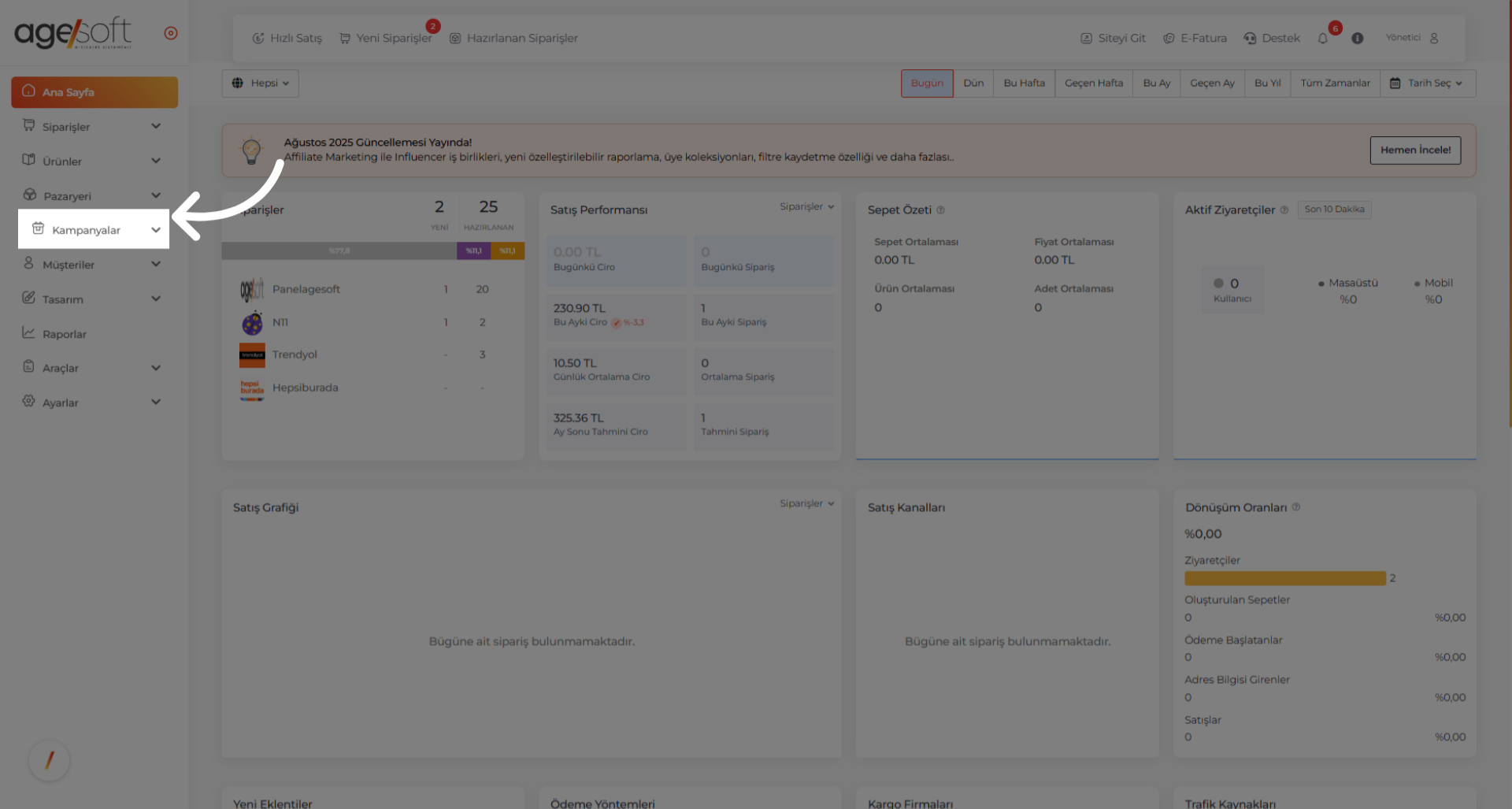Click the Destek headset icon
Image resolution: width=1512 pixels, height=809 pixels.
1250,39
